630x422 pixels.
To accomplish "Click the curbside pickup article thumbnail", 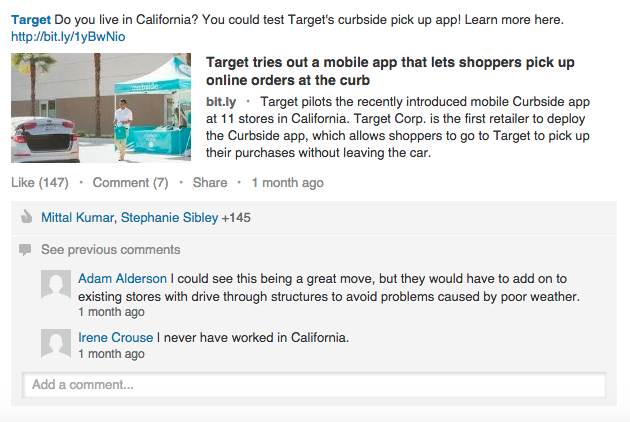I will pos(101,108).
